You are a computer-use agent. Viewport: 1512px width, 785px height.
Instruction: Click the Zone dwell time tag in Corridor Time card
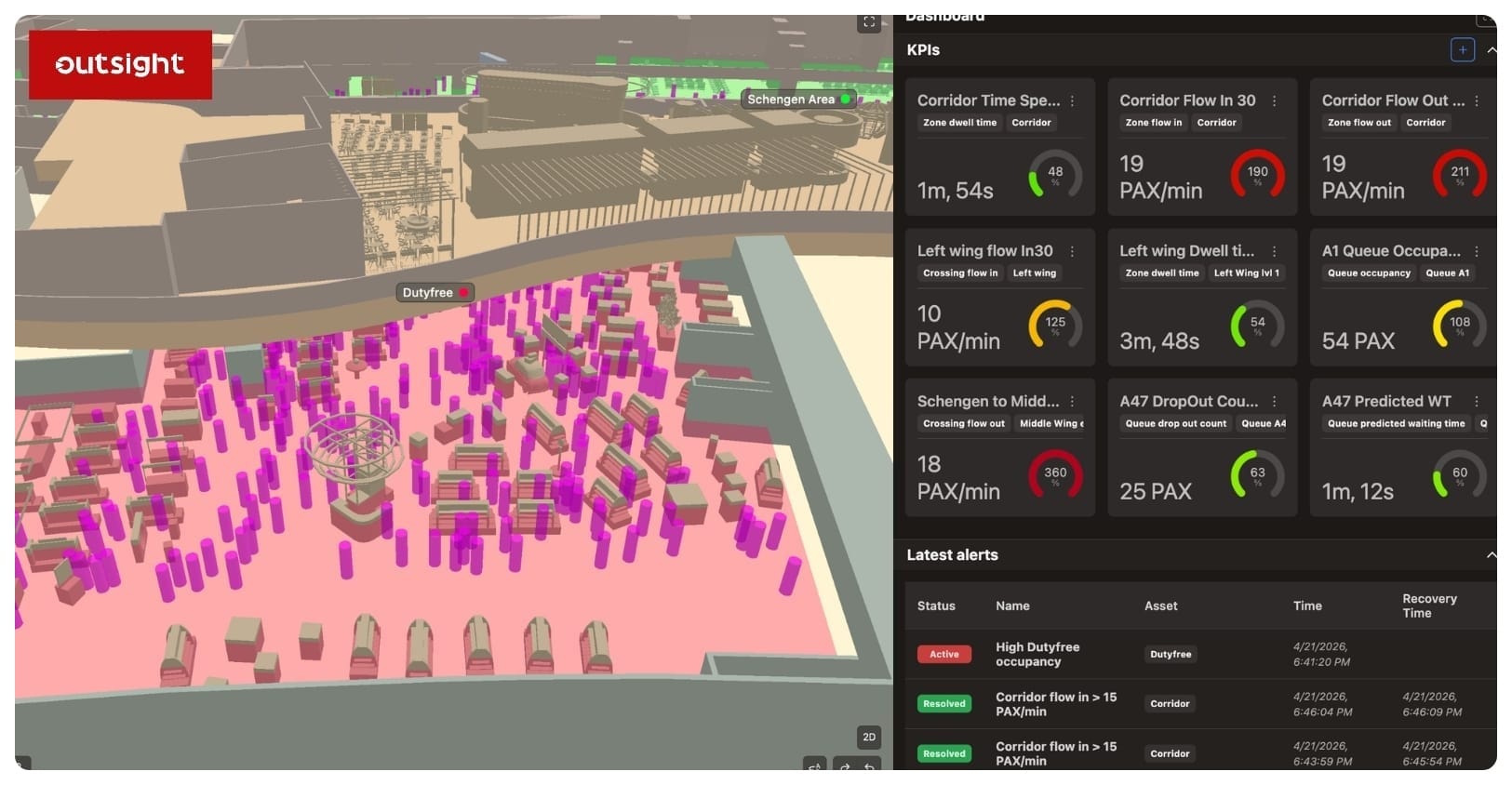point(959,123)
